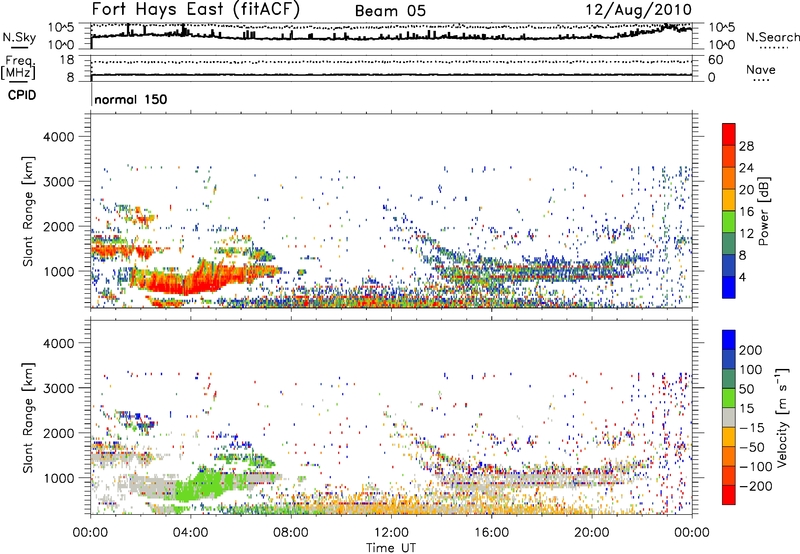Select the "N.Sky" legend label
This screenshot has height=554, width=800.
[19, 37]
